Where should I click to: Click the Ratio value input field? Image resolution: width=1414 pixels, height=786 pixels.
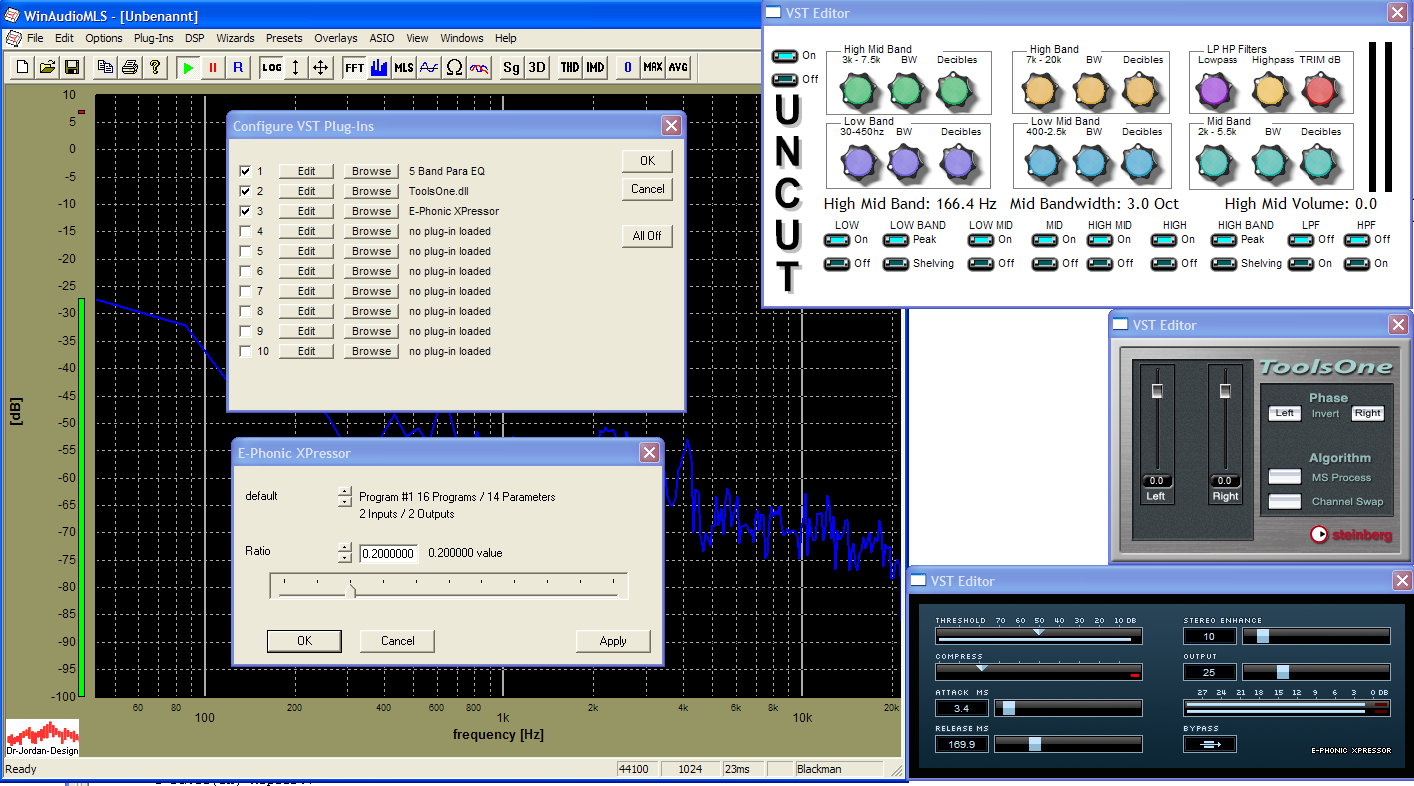click(x=388, y=553)
